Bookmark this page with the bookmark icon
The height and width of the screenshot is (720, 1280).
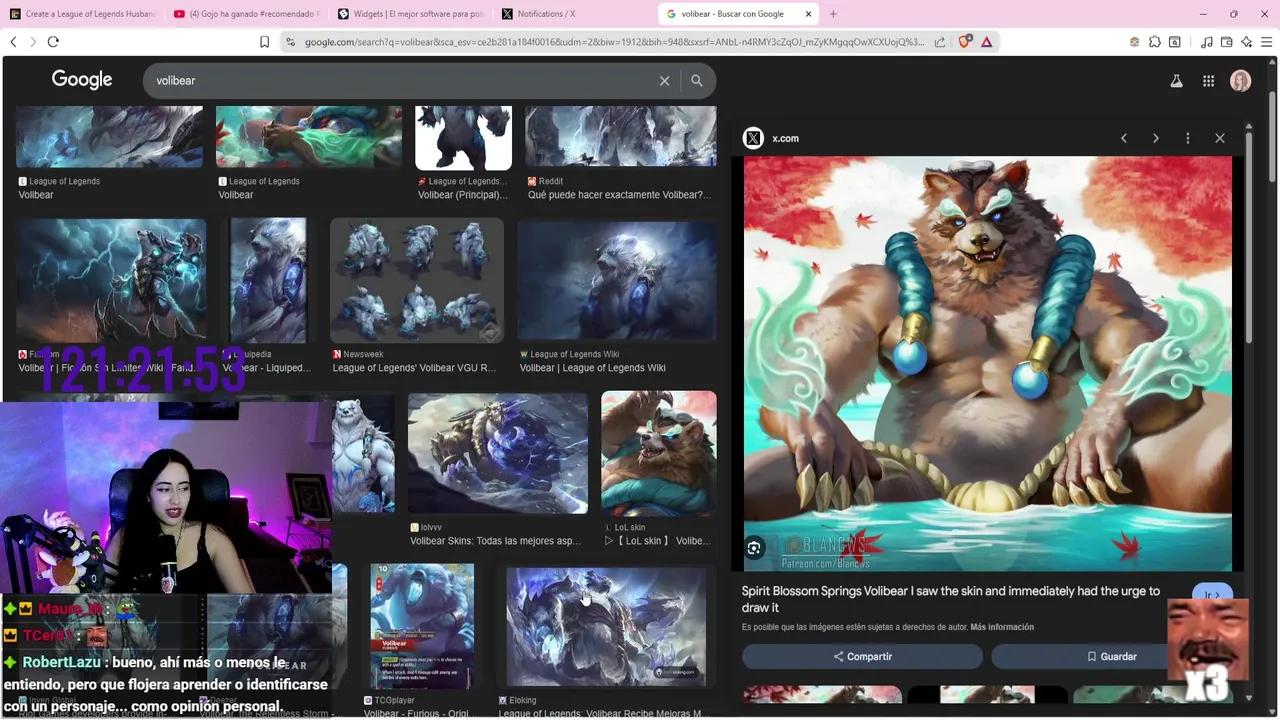264,42
